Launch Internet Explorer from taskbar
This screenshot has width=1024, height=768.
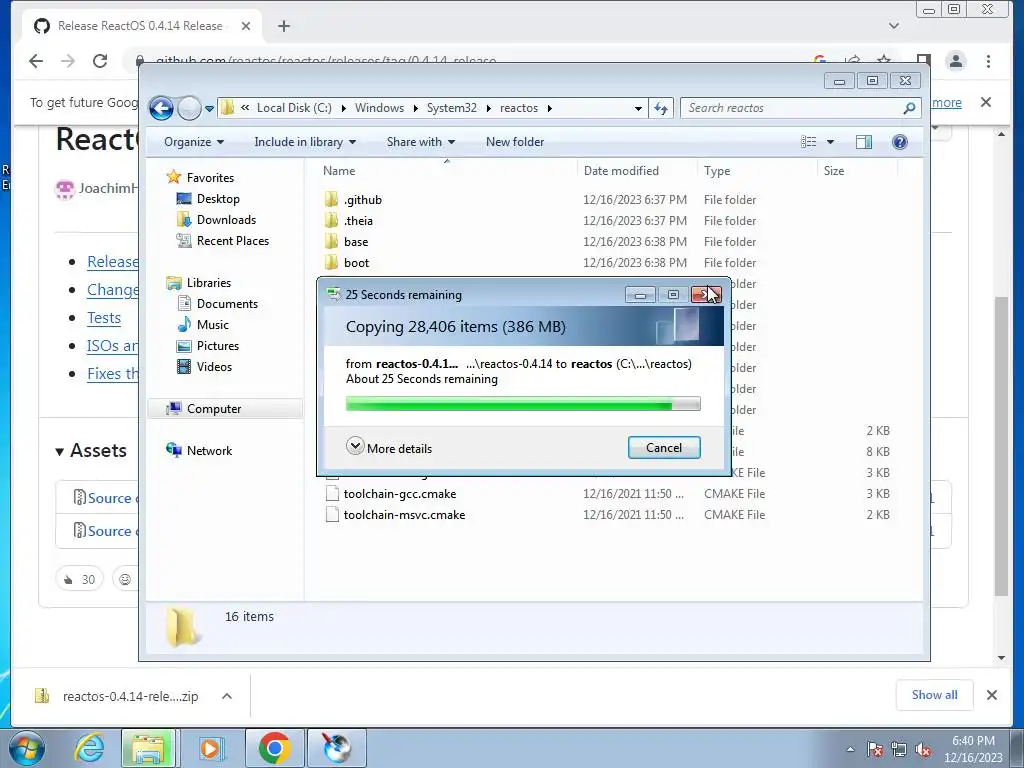click(x=89, y=748)
